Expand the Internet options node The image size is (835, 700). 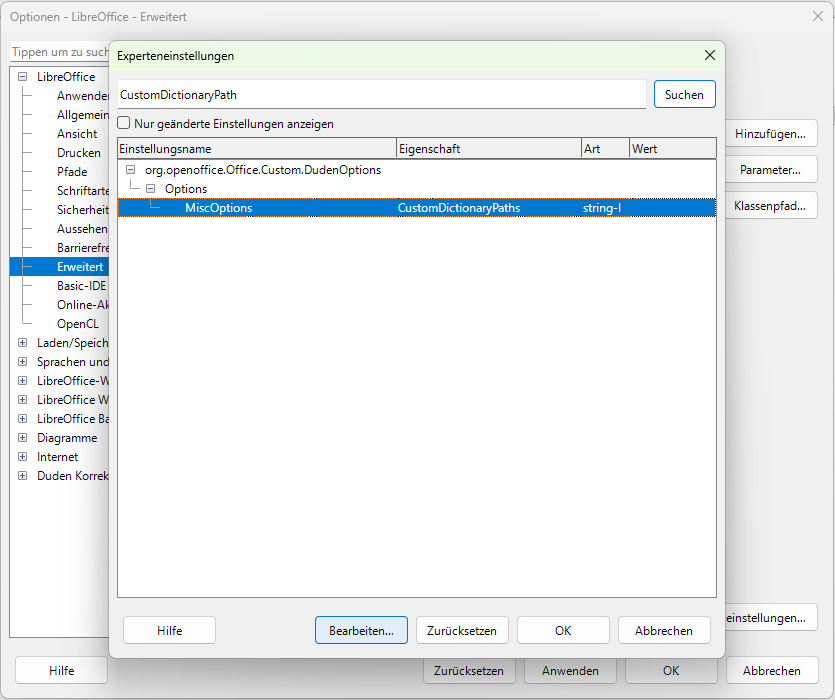coord(22,457)
